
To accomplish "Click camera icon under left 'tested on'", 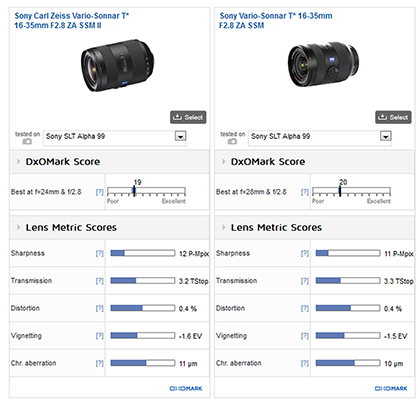I will click(x=27, y=141).
